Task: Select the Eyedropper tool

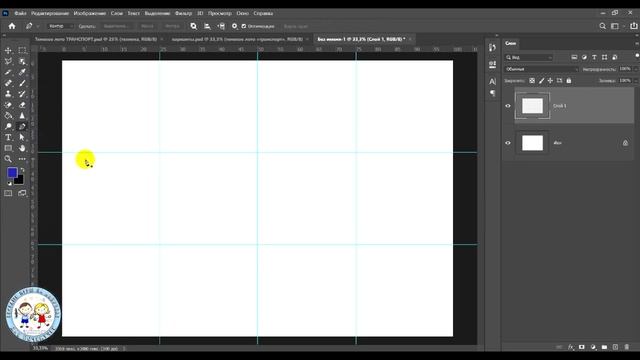Action: click(x=22, y=72)
